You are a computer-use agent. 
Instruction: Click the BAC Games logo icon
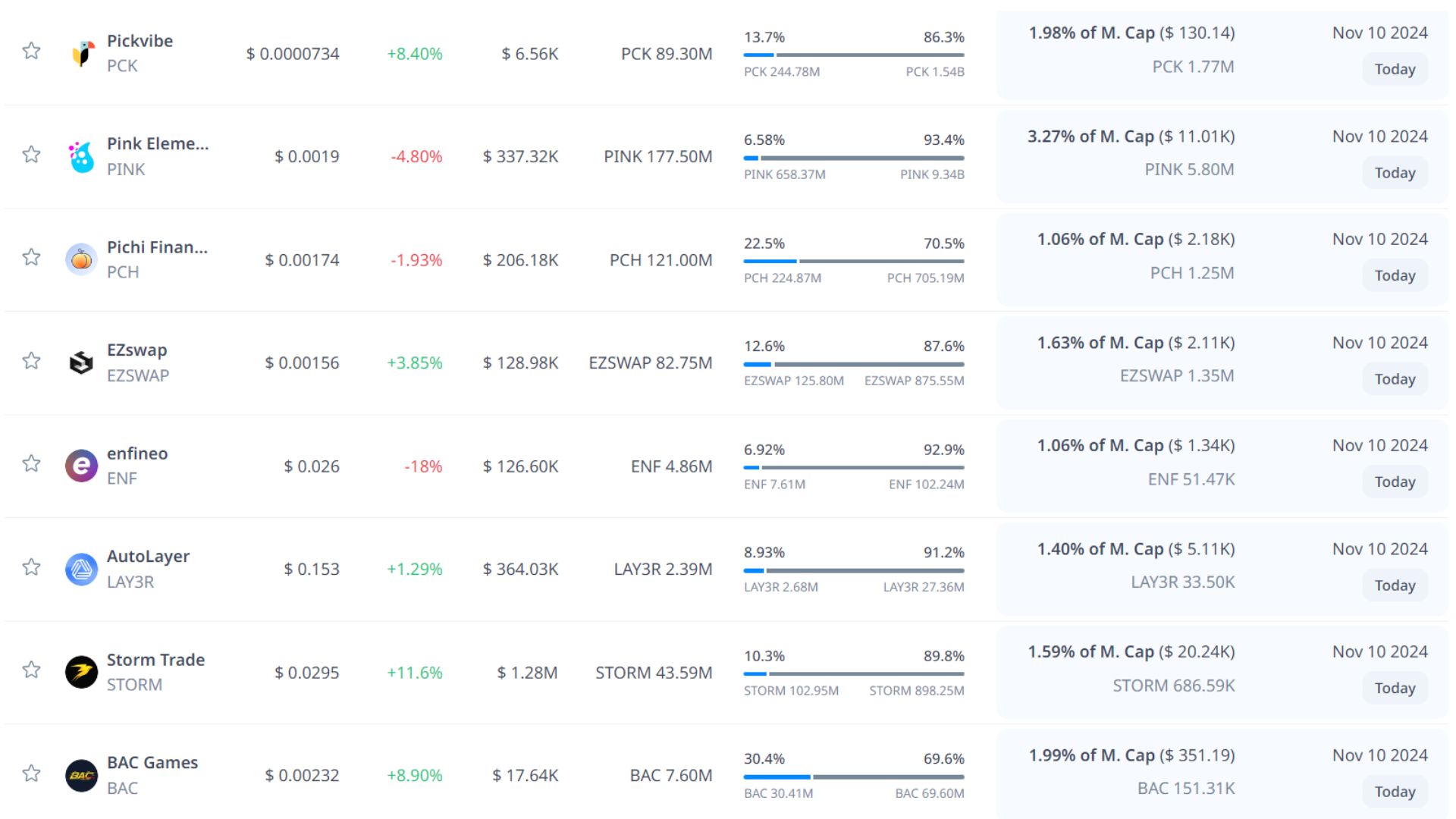(81, 775)
